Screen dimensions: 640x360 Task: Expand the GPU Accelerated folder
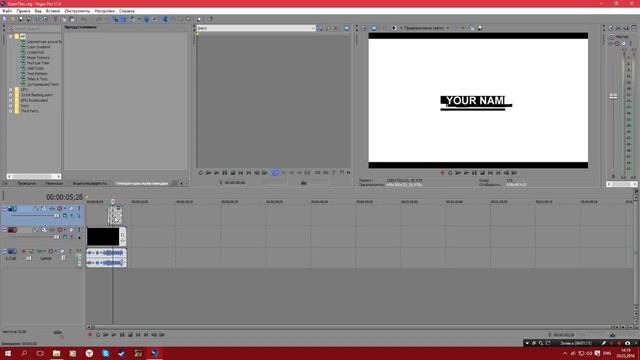(11, 100)
